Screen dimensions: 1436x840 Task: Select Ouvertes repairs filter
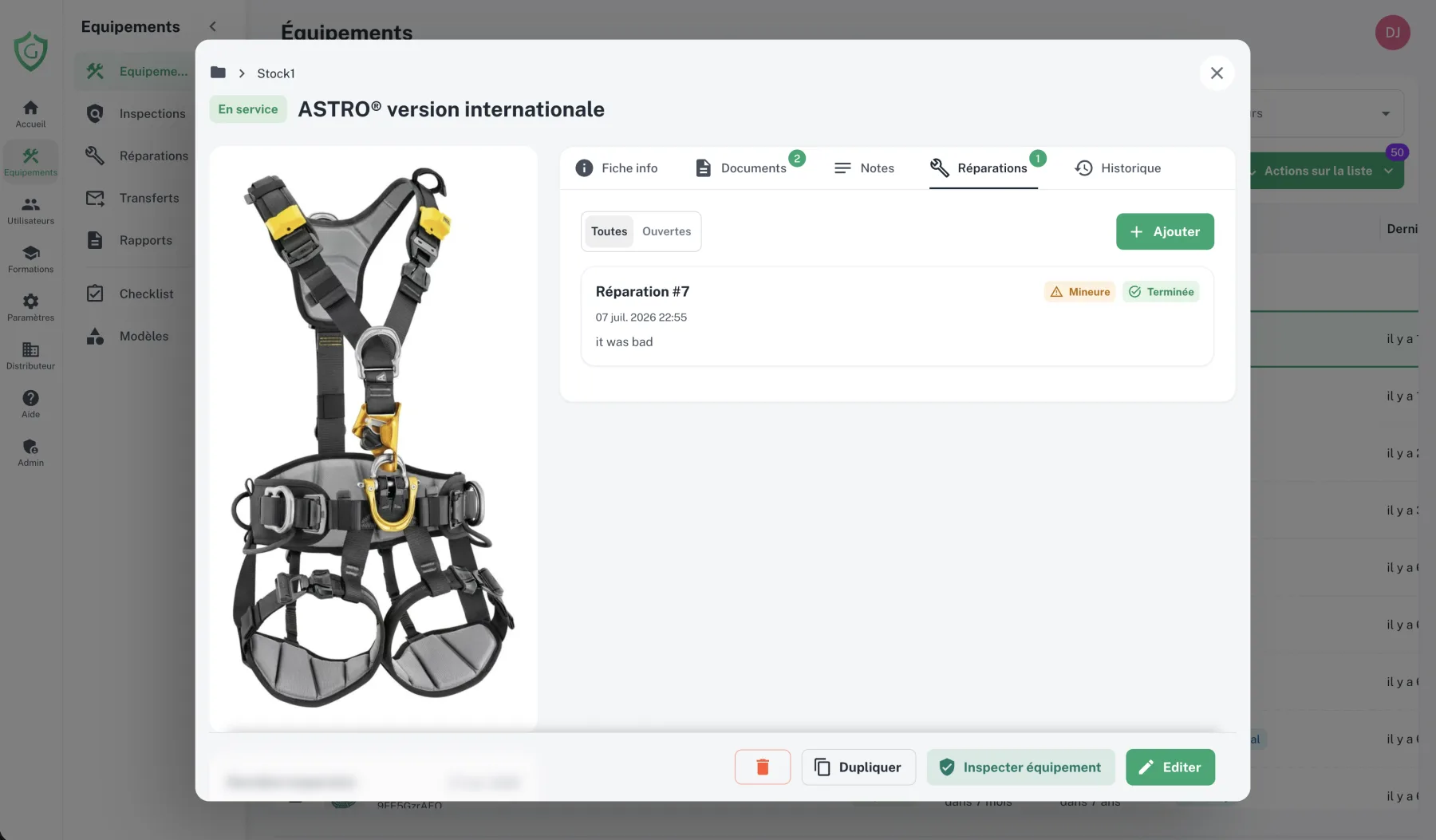(666, 231)
